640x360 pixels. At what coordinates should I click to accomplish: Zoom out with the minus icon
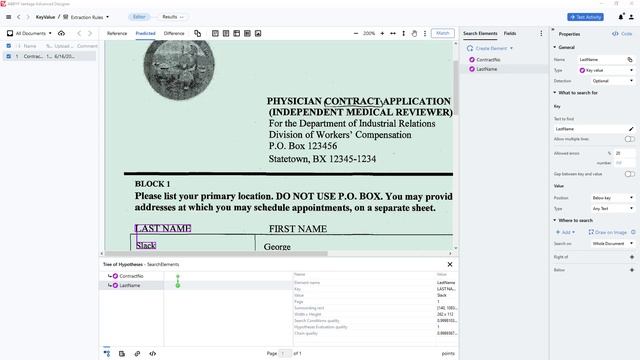[356, 33]
